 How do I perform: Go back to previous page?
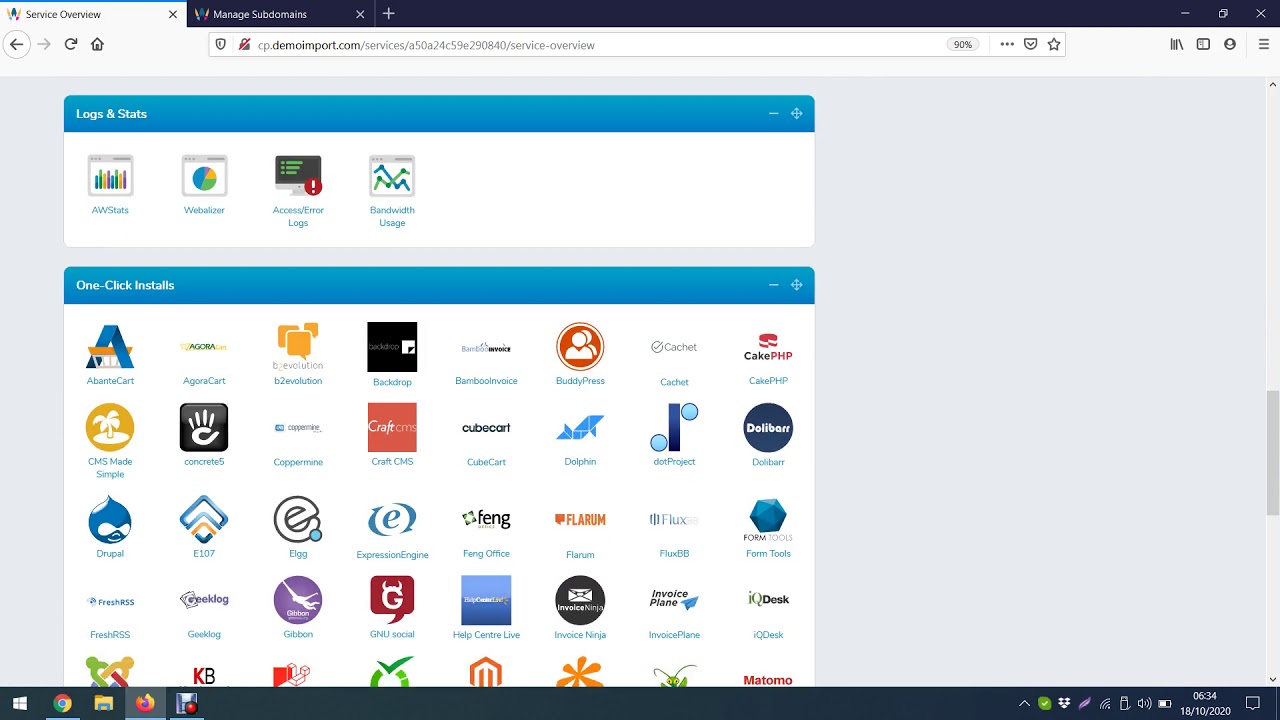tap(16, 44)
